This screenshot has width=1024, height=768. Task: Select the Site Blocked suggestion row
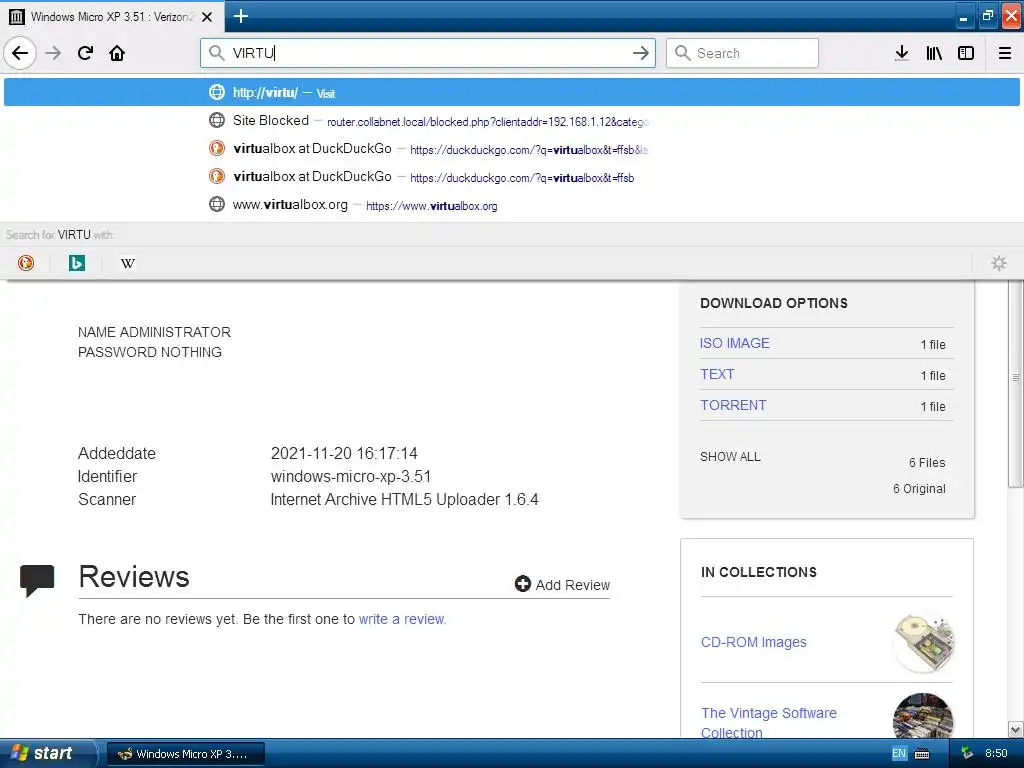[x=511, y=121]
